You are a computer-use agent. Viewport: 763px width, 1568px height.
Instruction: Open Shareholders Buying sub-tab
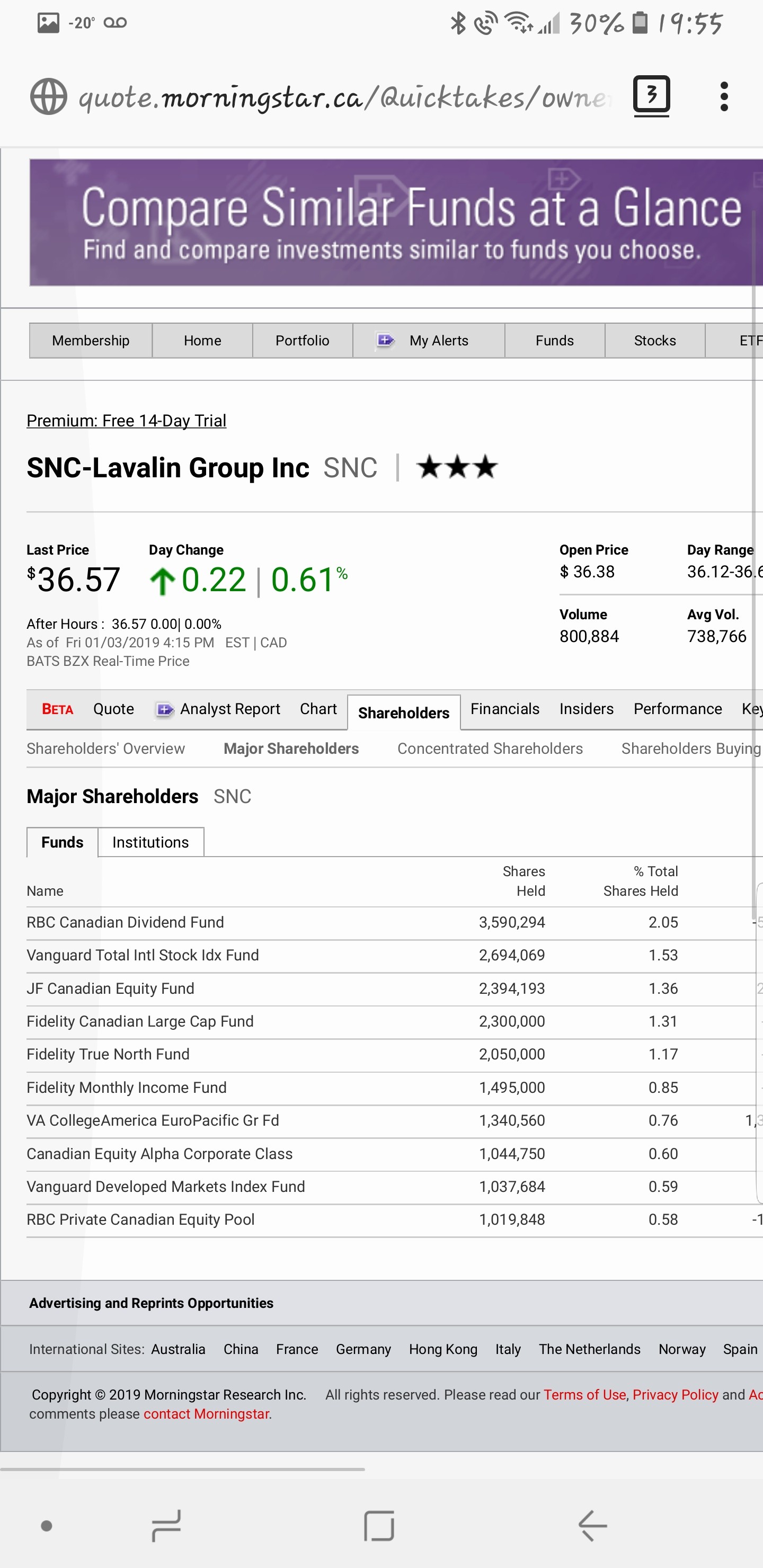(x=691, y=749)
